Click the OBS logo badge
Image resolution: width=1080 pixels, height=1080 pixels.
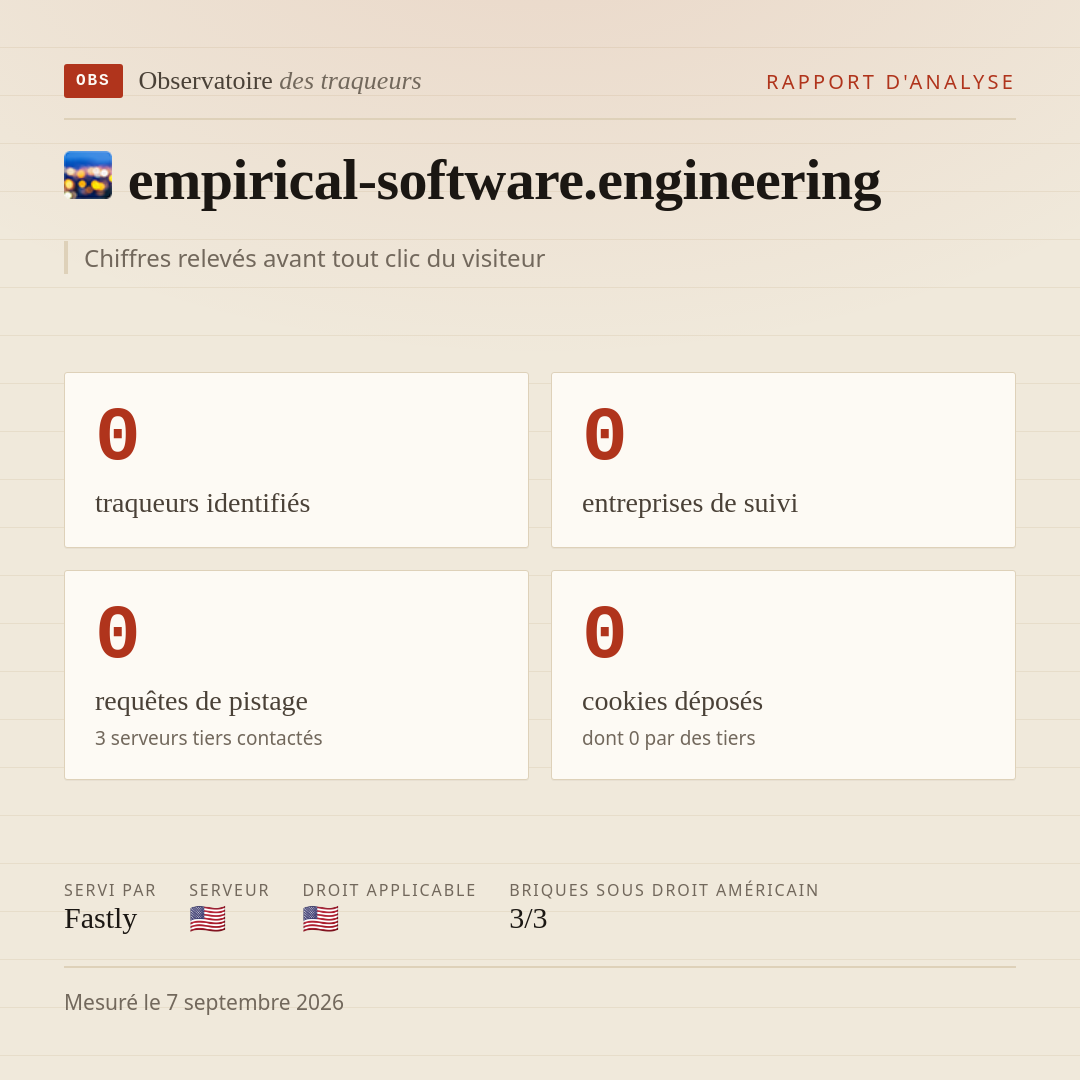[94, 81]
